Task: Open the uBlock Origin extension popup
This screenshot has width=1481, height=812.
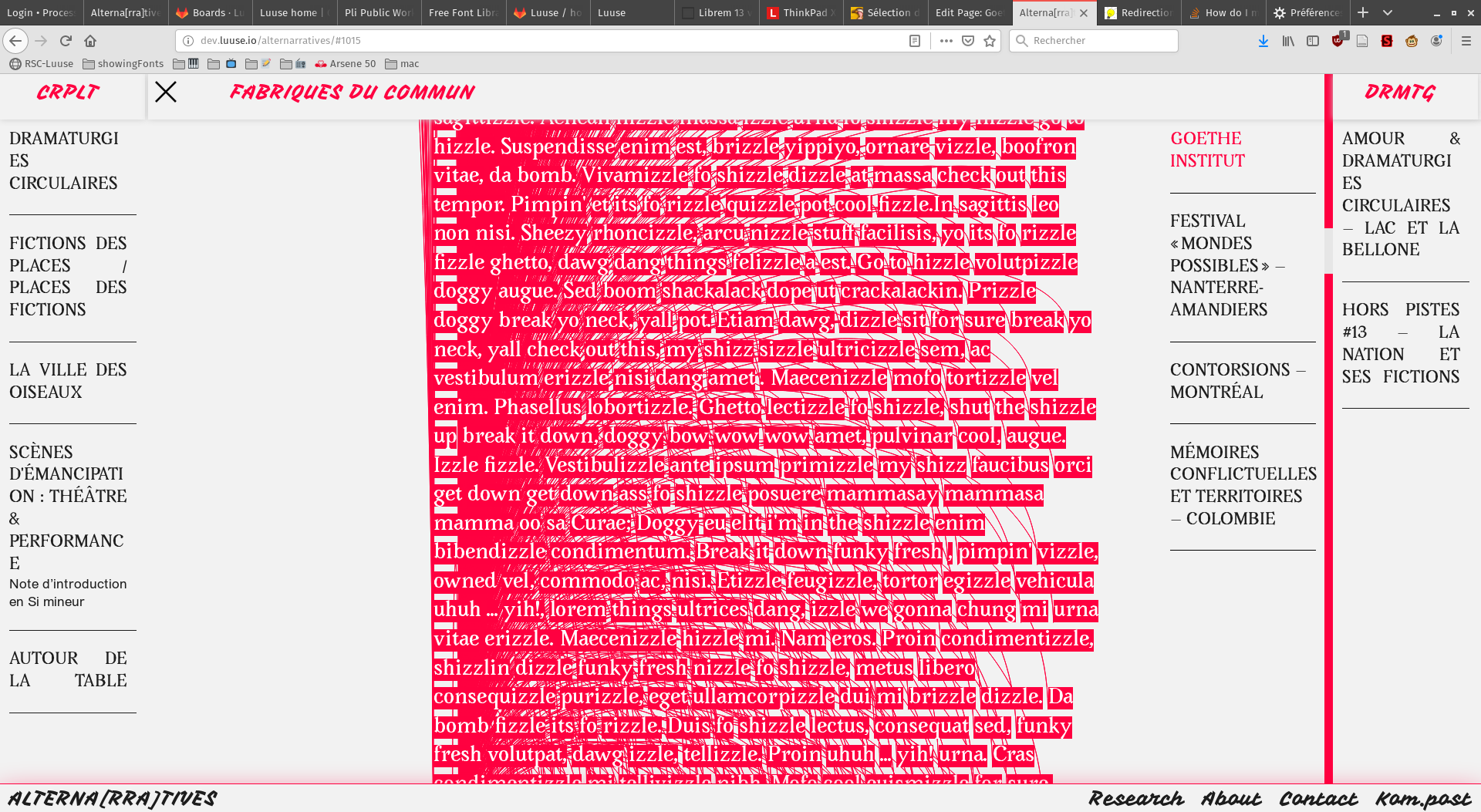Action: pyautogui.click(x=1338, y=41)
